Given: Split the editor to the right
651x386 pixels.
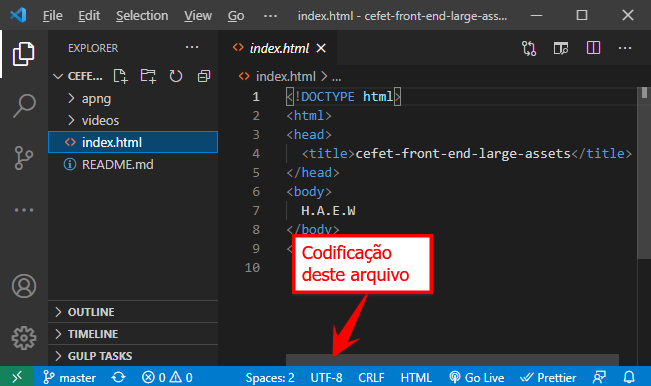Looking at the screenshot, I should pos(593,48).
